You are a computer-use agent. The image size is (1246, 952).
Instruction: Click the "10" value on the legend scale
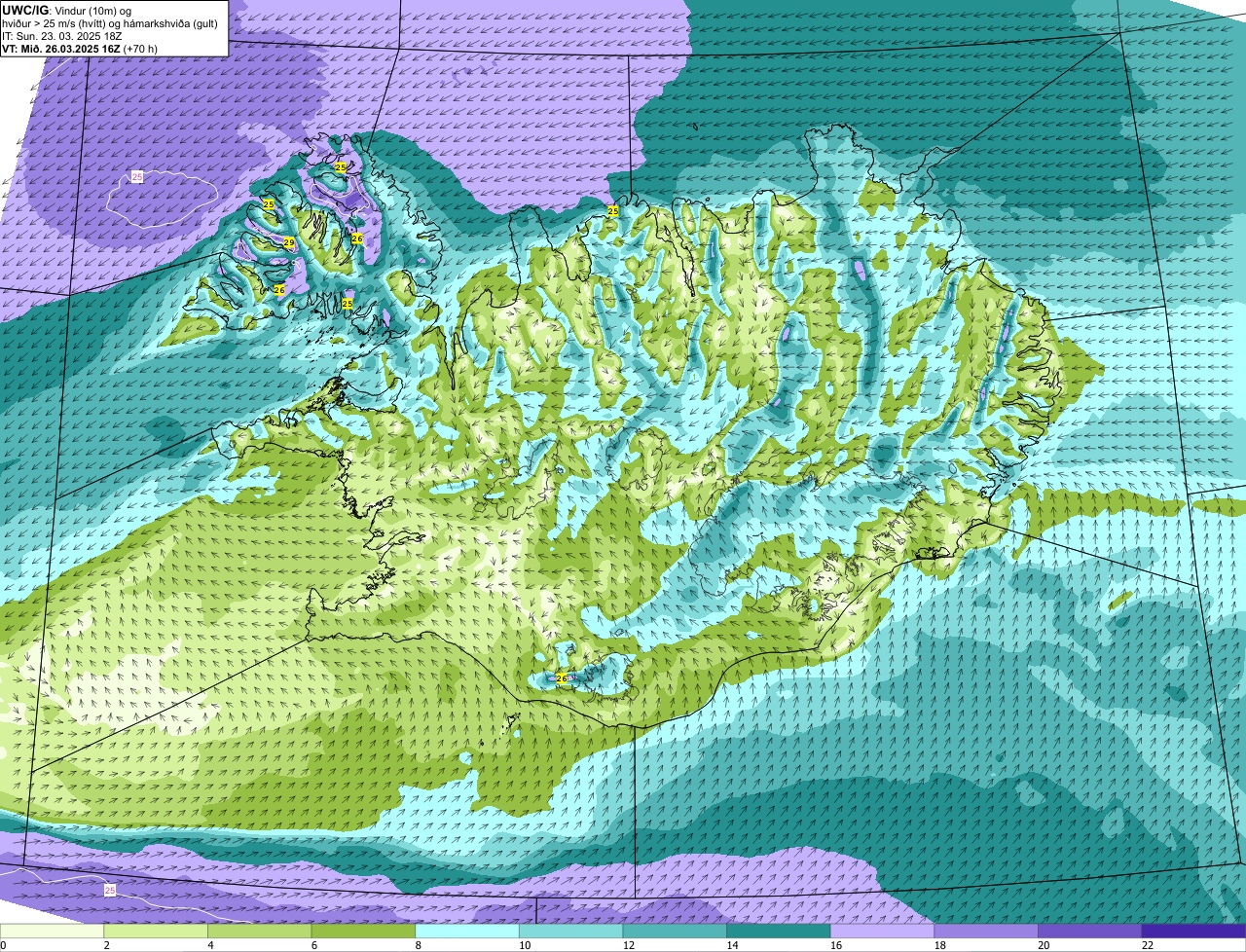click(x=525, y=945)
